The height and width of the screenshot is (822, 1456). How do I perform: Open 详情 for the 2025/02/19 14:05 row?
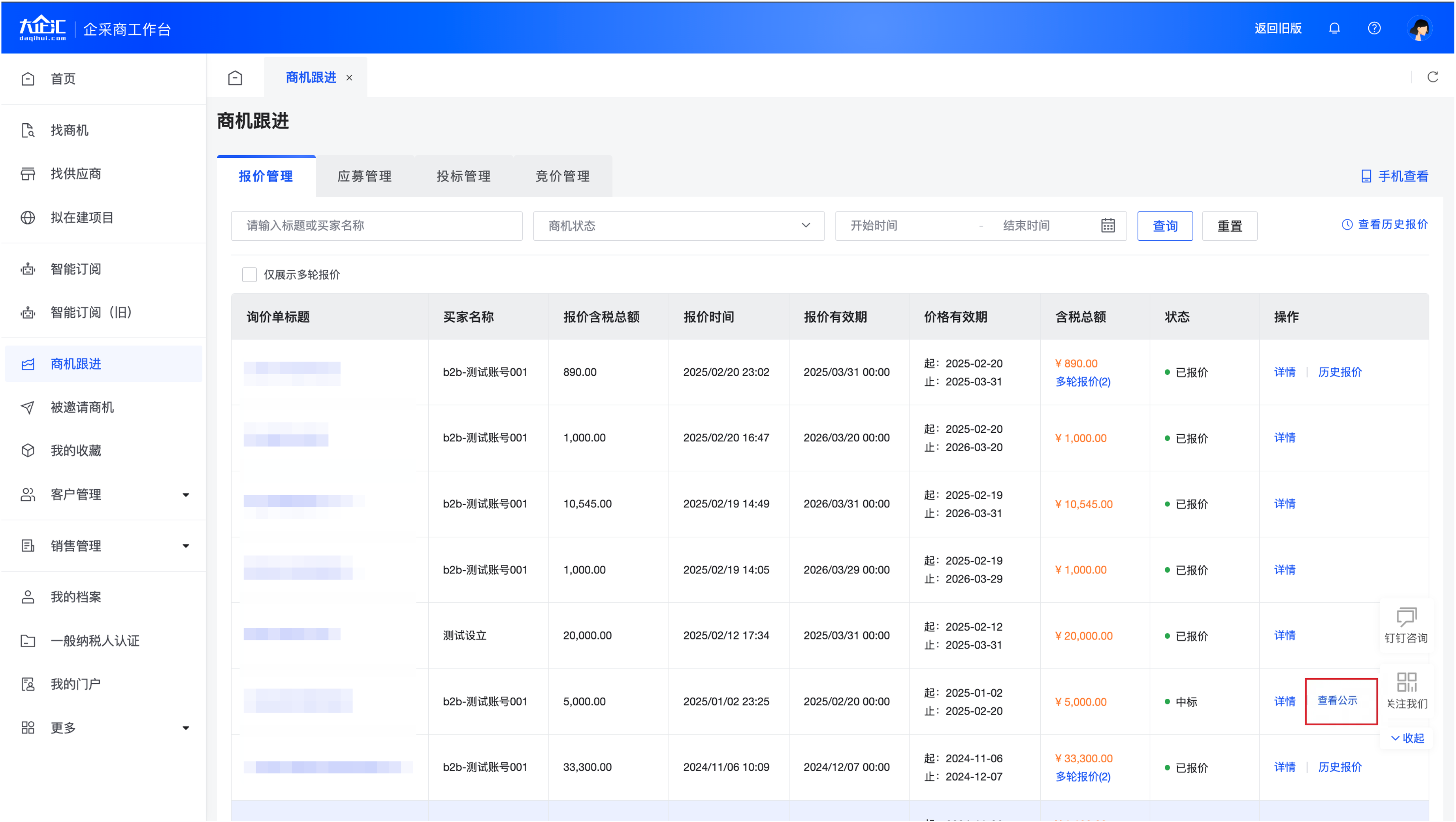point(1284,569)
